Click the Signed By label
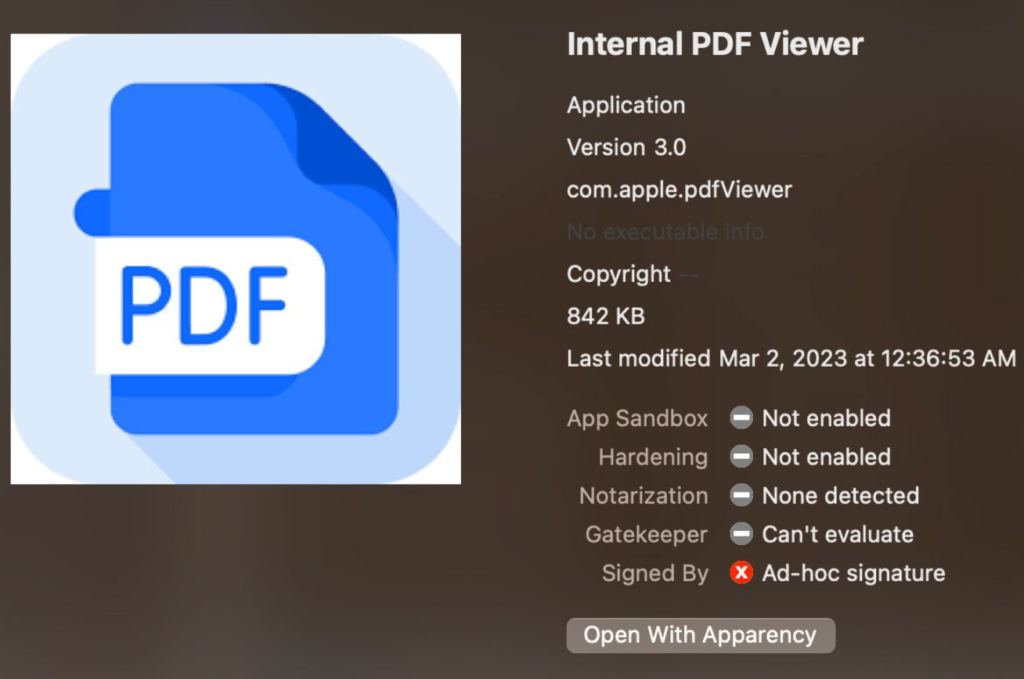Screen dimensions: 1024x679 click(x=654, y=573)
